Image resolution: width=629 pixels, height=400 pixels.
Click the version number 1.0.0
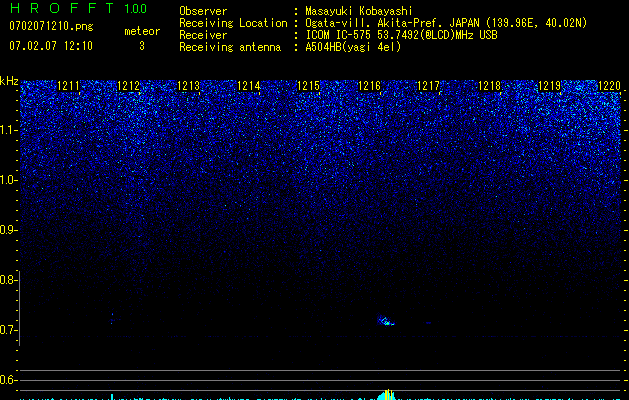(136, 9)
